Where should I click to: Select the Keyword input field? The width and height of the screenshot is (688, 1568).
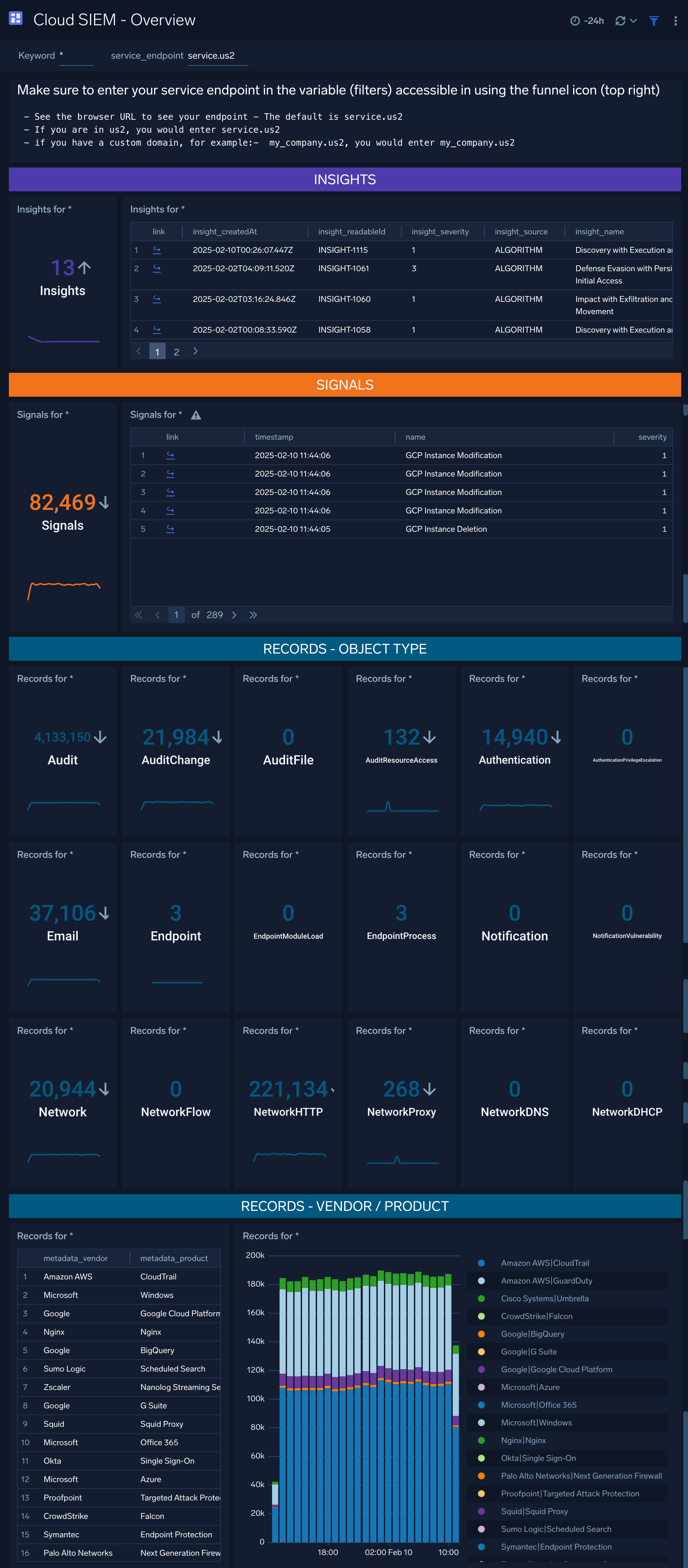click(x=75, y=55)
